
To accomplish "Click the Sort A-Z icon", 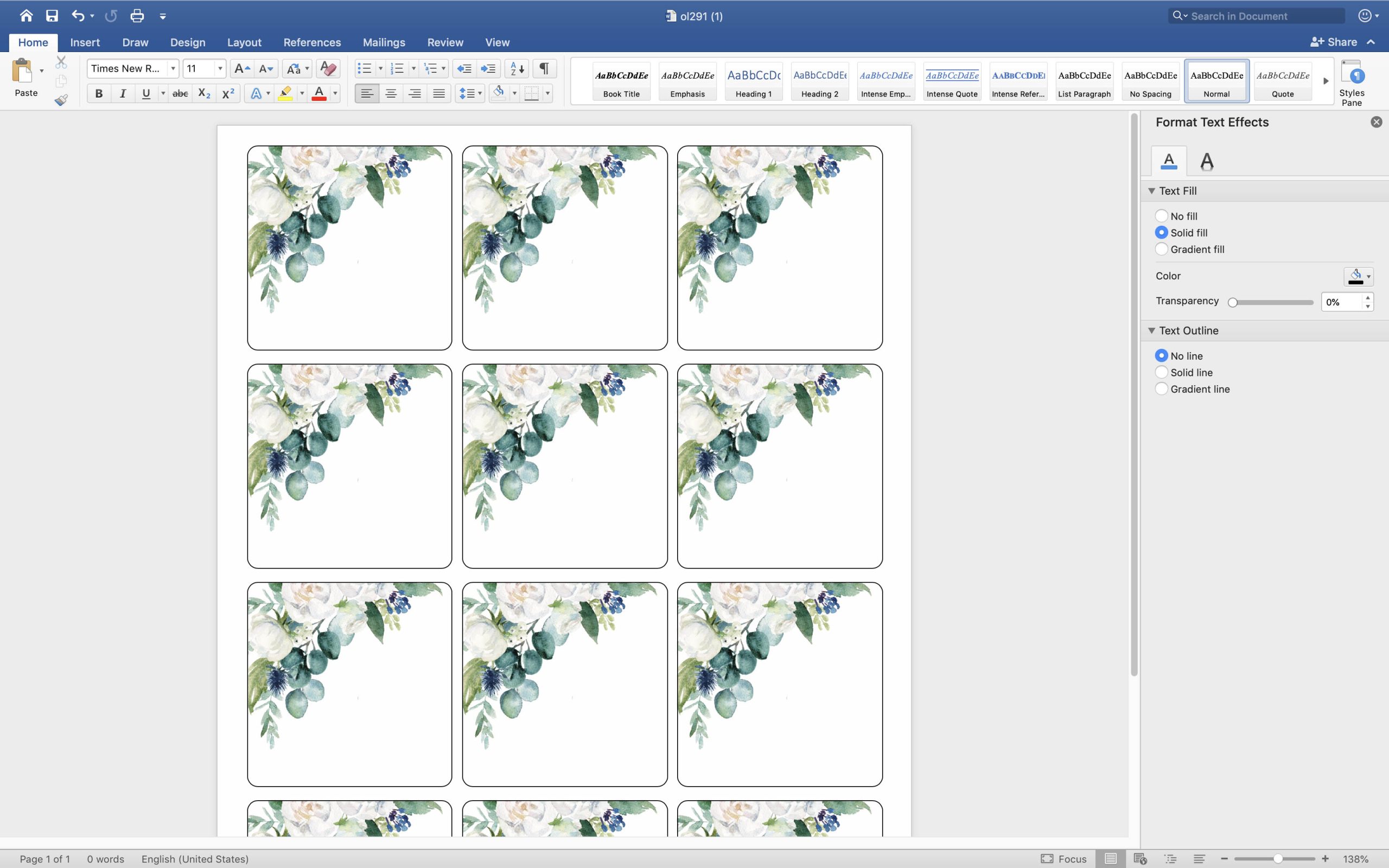I will [517, 68].
